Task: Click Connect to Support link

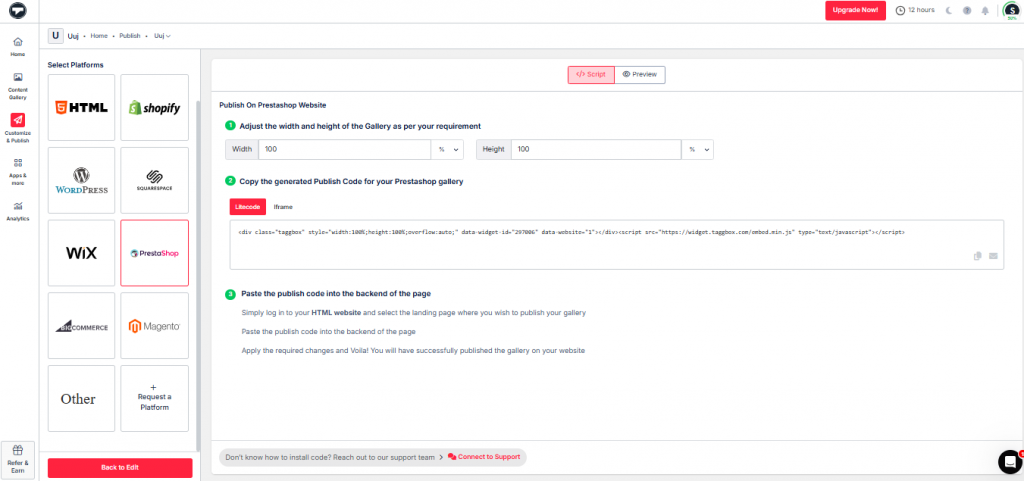Action: 485,458
